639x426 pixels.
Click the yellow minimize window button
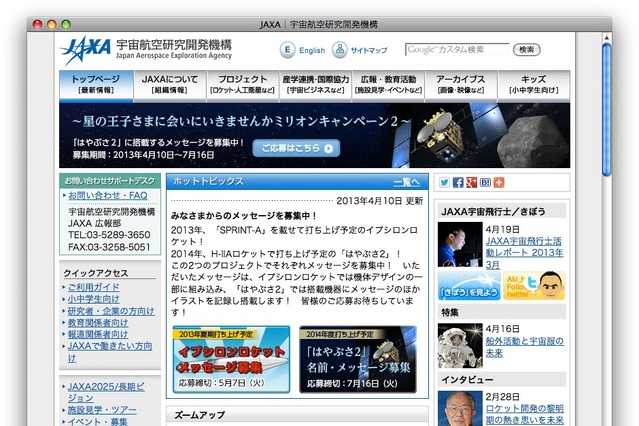click(x=52, y=24)
